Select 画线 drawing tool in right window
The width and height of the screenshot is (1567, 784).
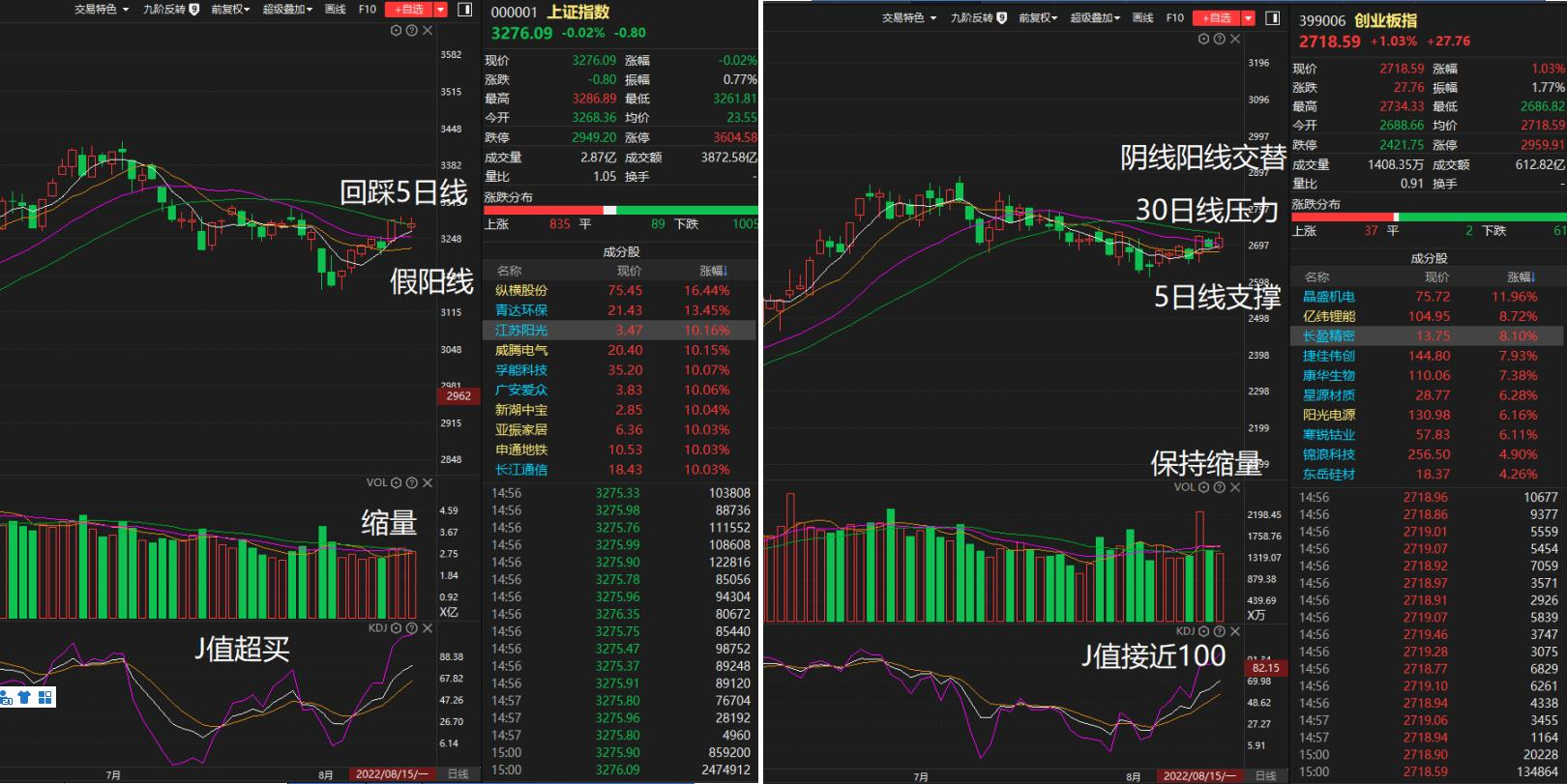[x=1143, y=17]
